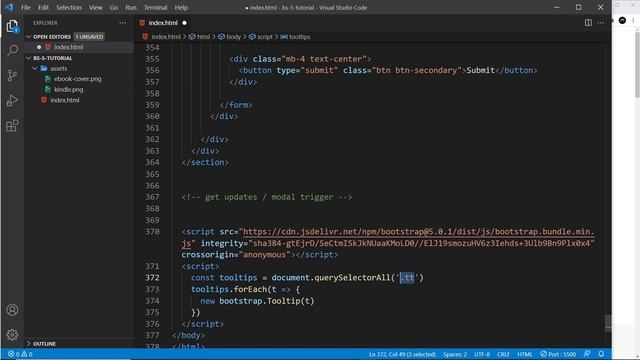Select index.html under Open Editors
Image resolution: width=640 pixels, height=360 pixels.
(69, 47)
